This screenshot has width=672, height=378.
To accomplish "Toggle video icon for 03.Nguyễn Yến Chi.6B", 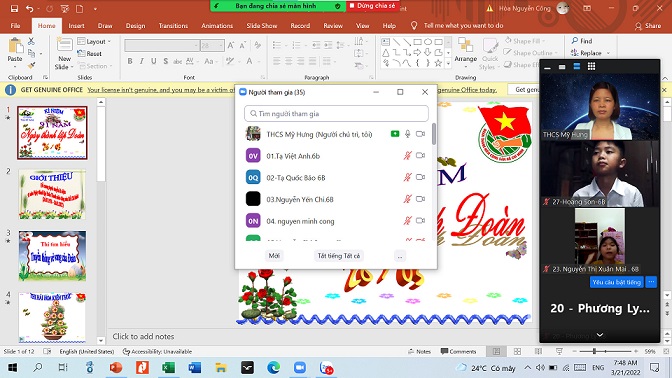I will (x=420, y=199).
